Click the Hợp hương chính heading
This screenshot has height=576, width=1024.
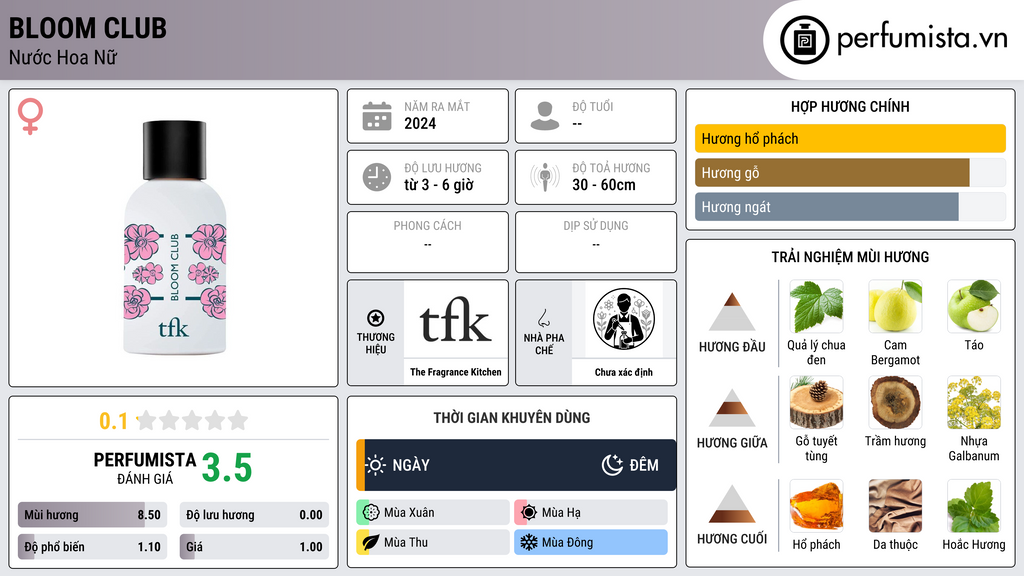pyautogui.click(x=850, y=106)
